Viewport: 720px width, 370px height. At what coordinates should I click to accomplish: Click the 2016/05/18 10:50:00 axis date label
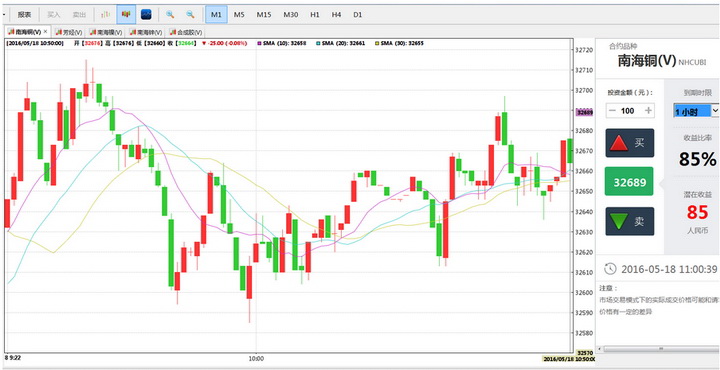coord(568,359)
